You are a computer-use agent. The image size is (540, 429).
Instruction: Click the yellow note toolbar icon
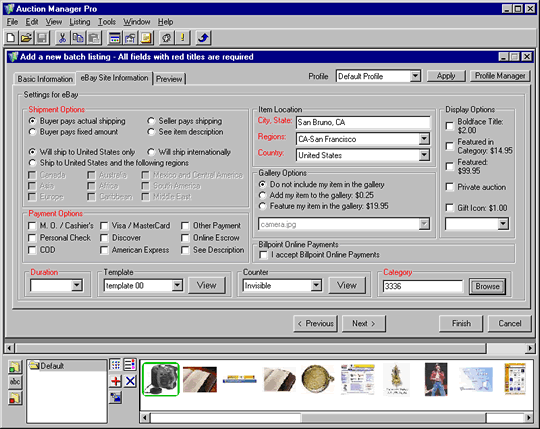[x=146, y=38]
